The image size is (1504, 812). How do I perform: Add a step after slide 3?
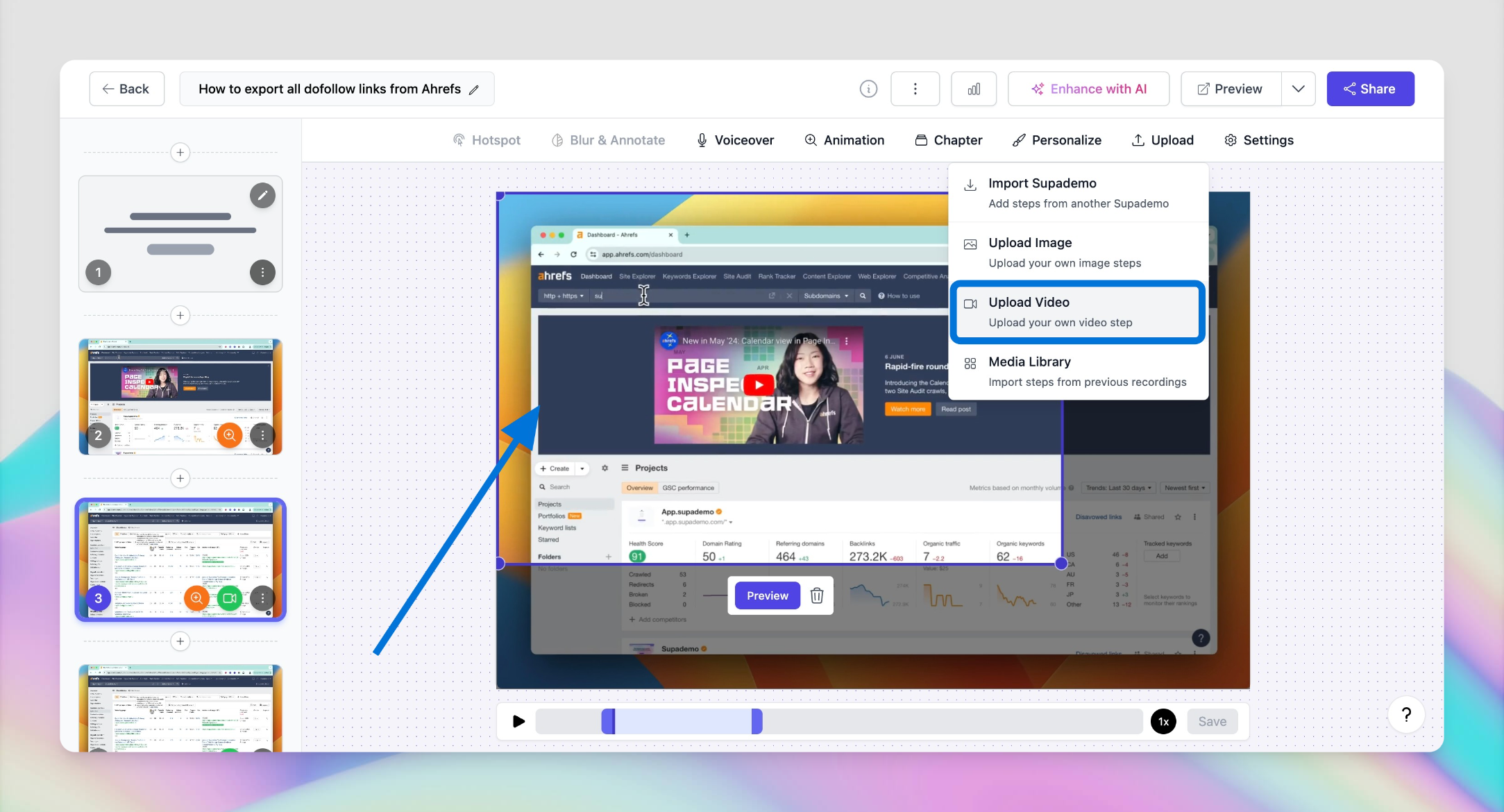(180, 641)
